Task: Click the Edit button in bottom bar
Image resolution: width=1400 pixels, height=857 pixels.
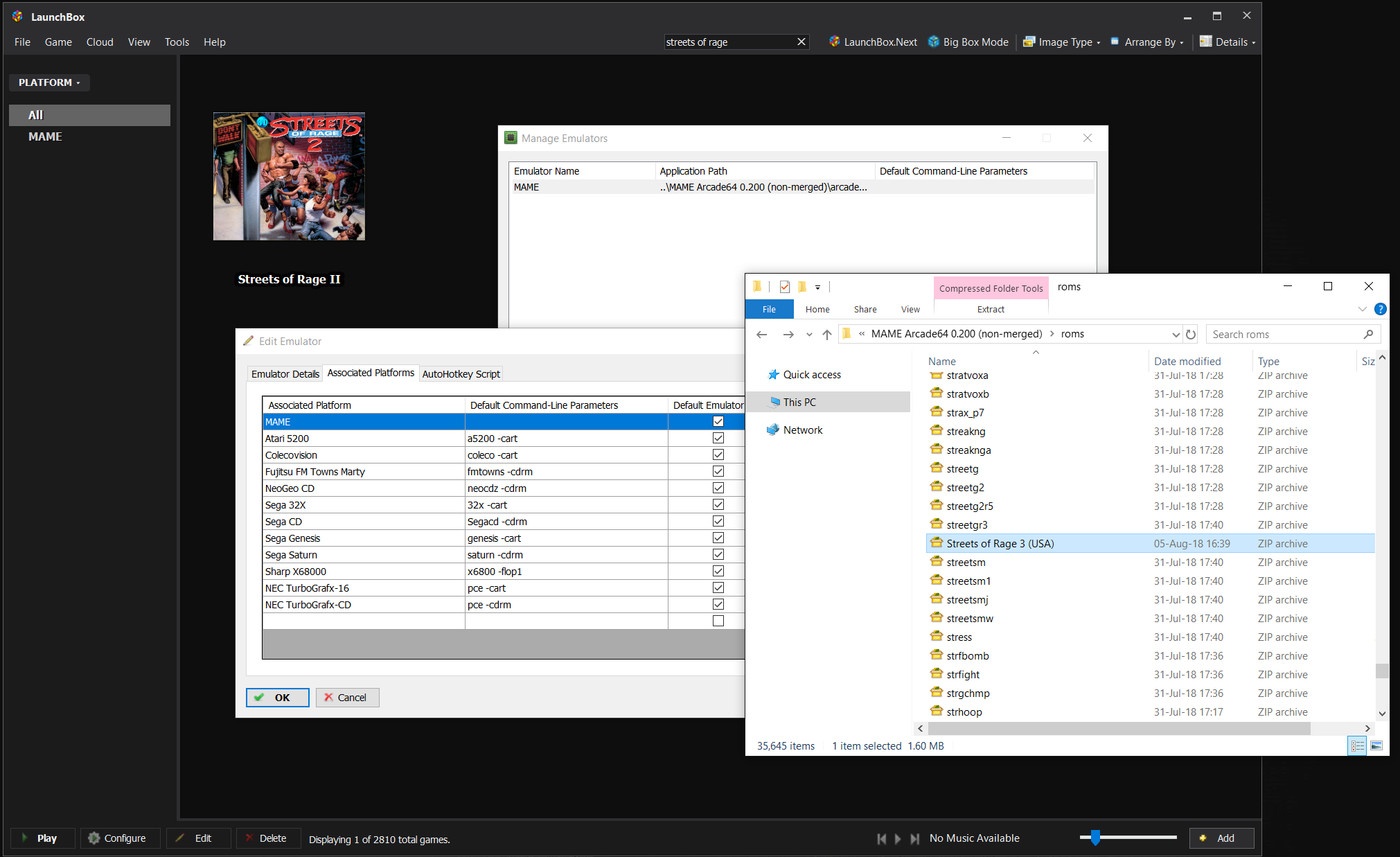Action: pos(198,838)
